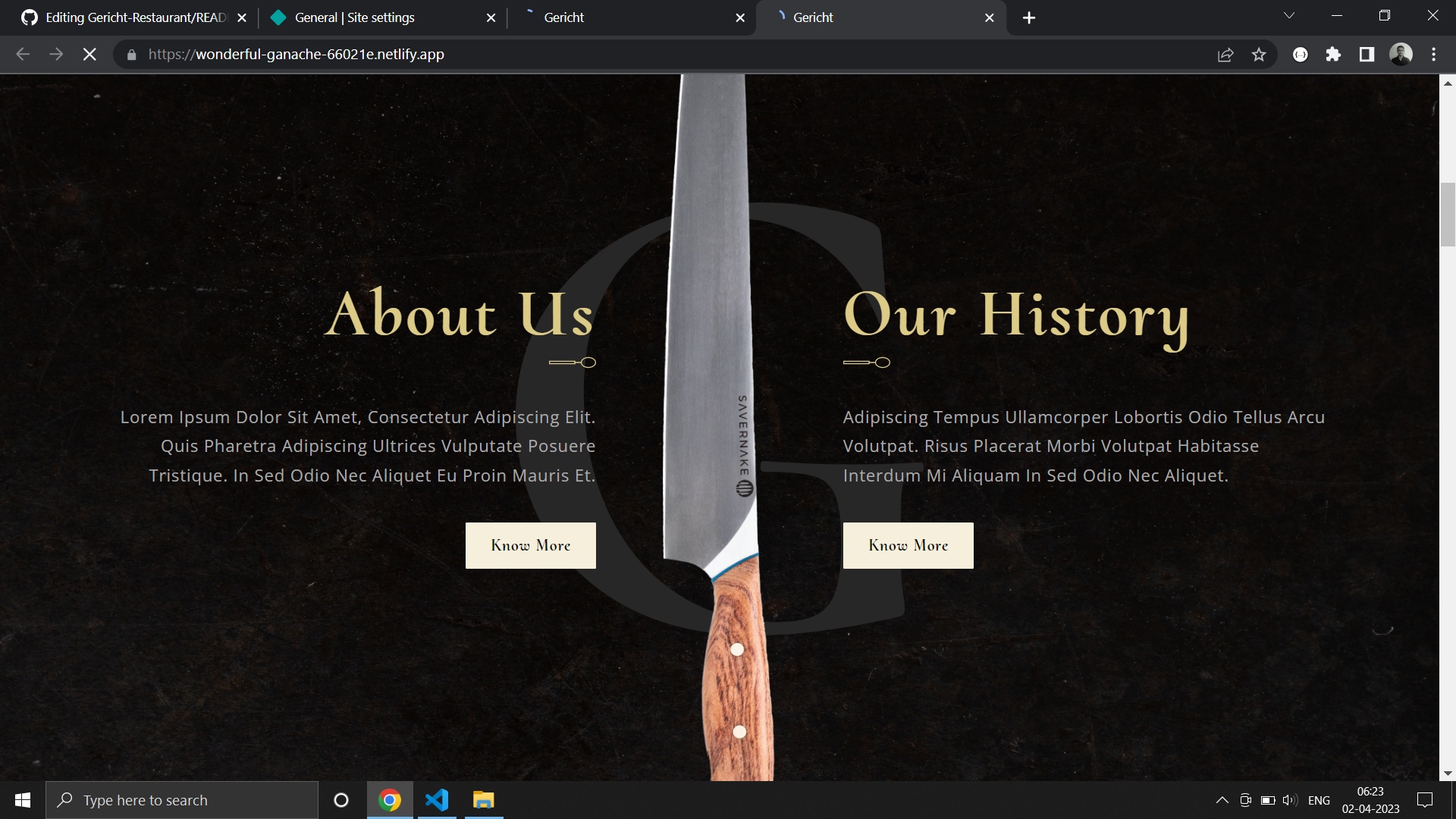Expand the tab search dropdown
1456x819 pixels.
1288,16
